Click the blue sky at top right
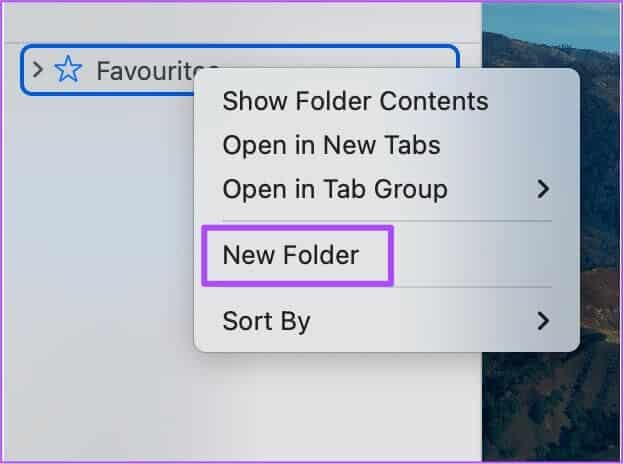Screen dimensions: 624x464 (560, 20)
